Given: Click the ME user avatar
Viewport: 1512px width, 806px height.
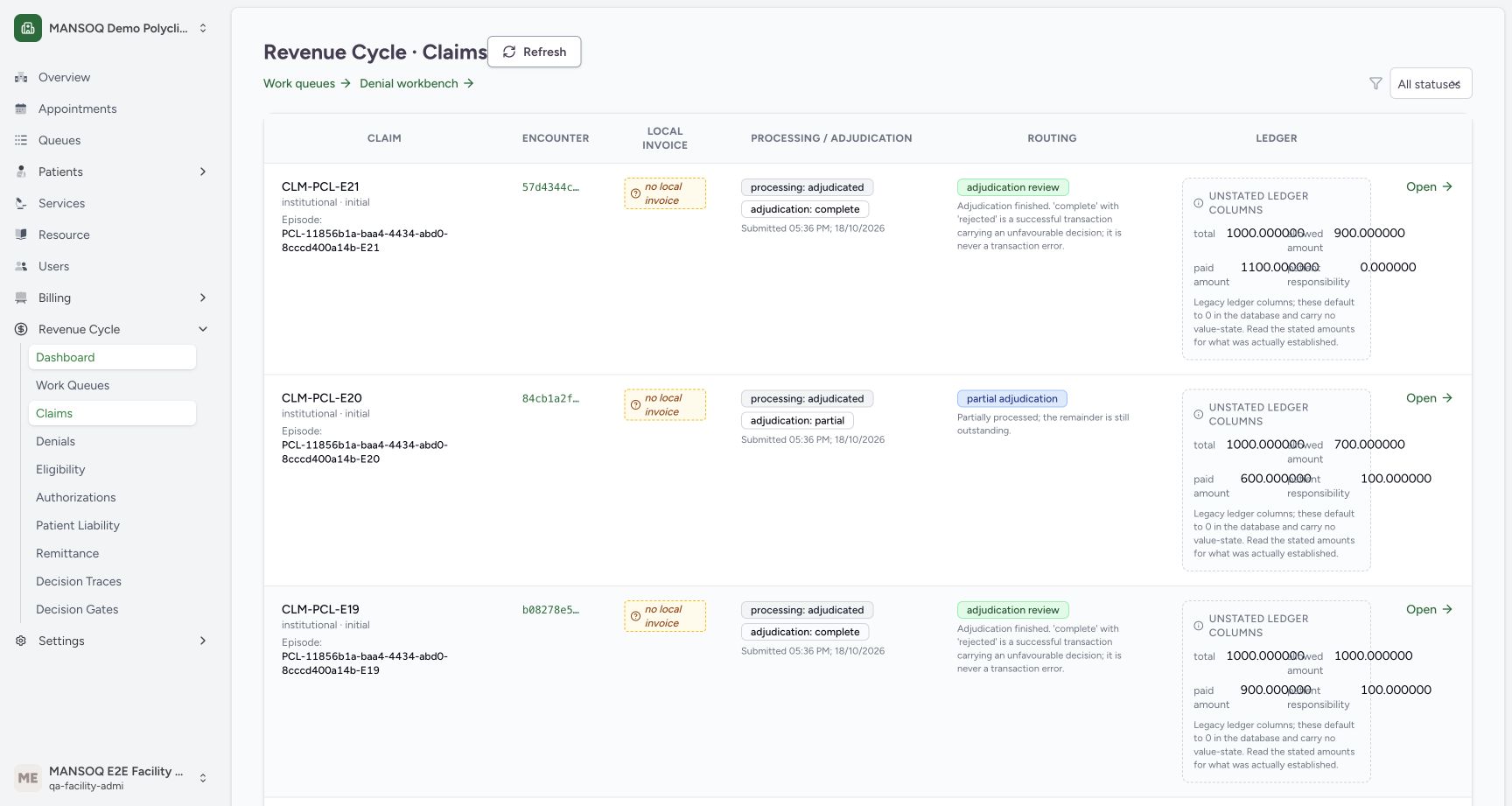Looking at the screenshot, I should pyautogui.click(x=28, y=778).
